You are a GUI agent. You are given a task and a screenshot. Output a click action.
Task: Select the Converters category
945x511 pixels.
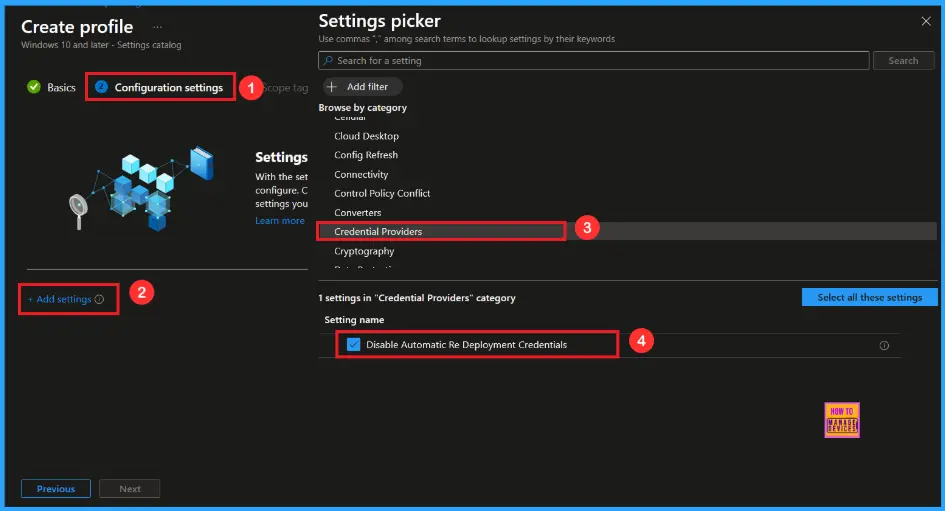click(357, 213)
